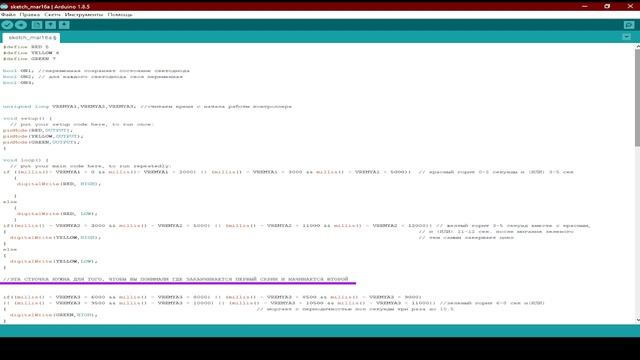Expand the tab options dropdown arrow
The height and width of the screenshot is (360, 640).
(x=627, y=37)
